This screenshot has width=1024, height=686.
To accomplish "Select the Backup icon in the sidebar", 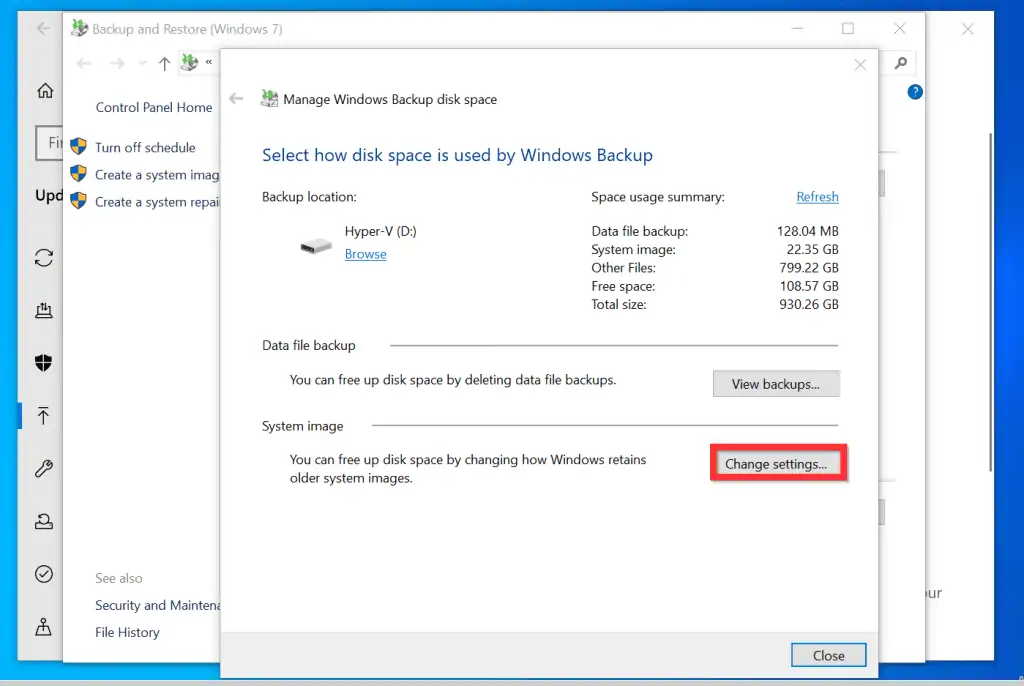I will (x=44, y=415).
